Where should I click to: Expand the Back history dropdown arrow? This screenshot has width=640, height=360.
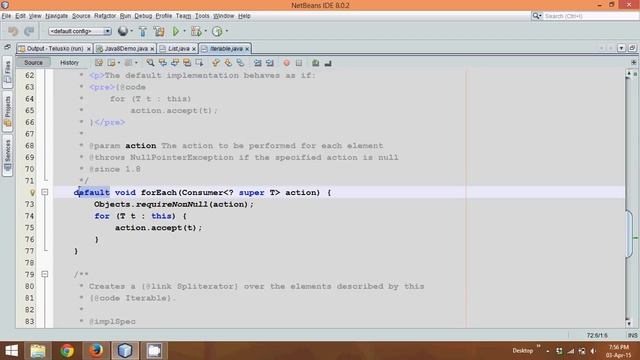119,63
